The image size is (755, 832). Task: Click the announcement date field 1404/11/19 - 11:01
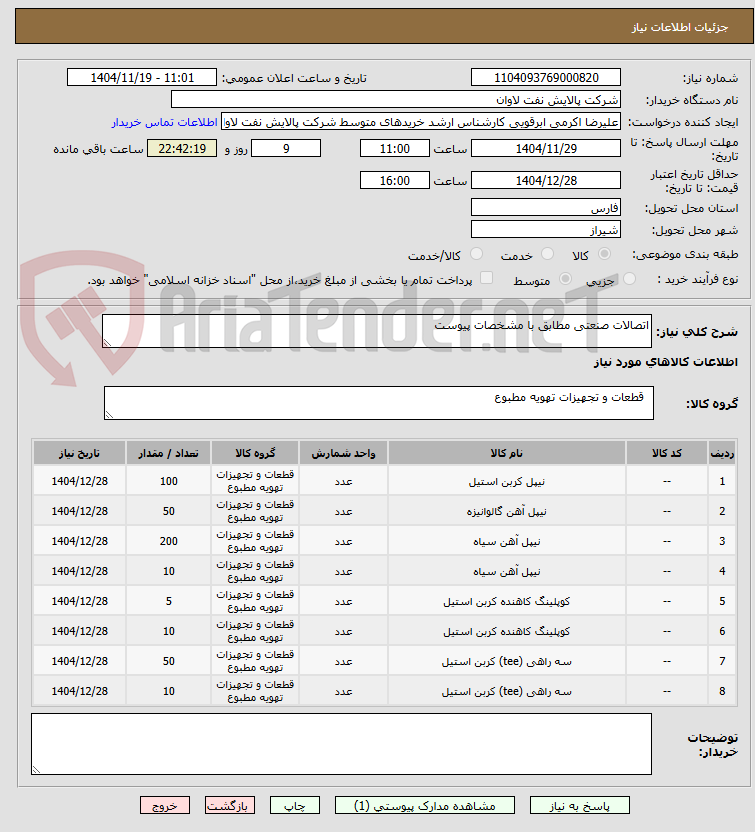tap(142, 77)
